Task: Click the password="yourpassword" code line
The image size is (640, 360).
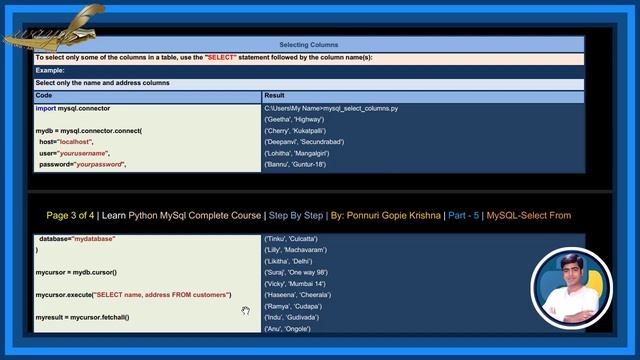Action: [82, 164]
